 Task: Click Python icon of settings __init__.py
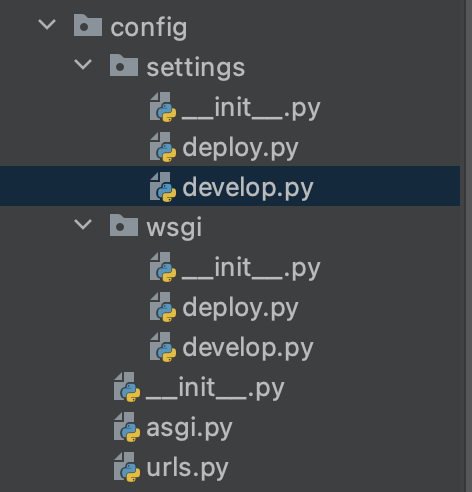pyautogui.click(x=163, y=107)
